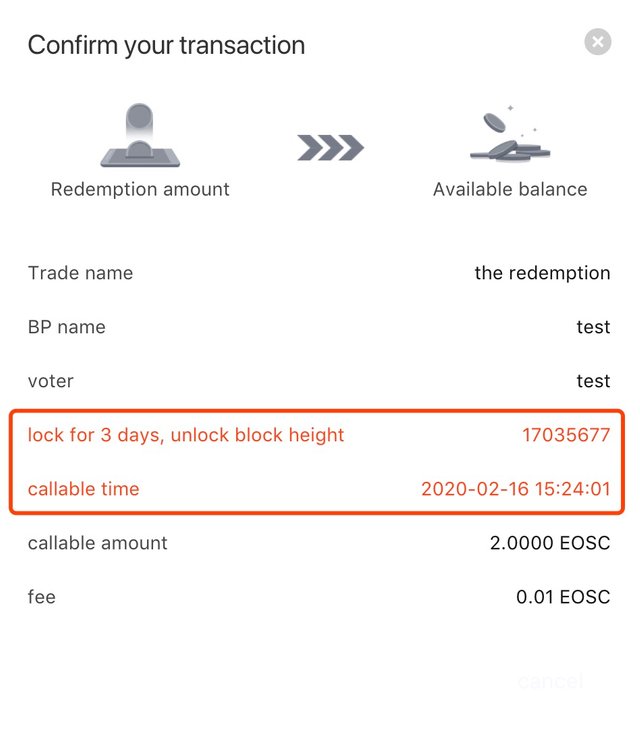
Task: Select the Redemption amount label
Action: (x=140, y=189)
